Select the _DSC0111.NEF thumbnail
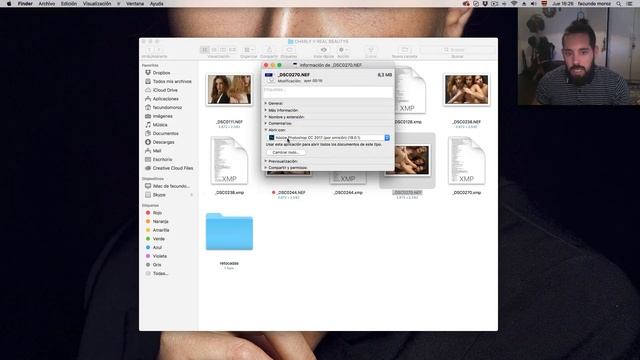Image resolution: width=640 pixels, height=360 pixels. coord(229,89)
